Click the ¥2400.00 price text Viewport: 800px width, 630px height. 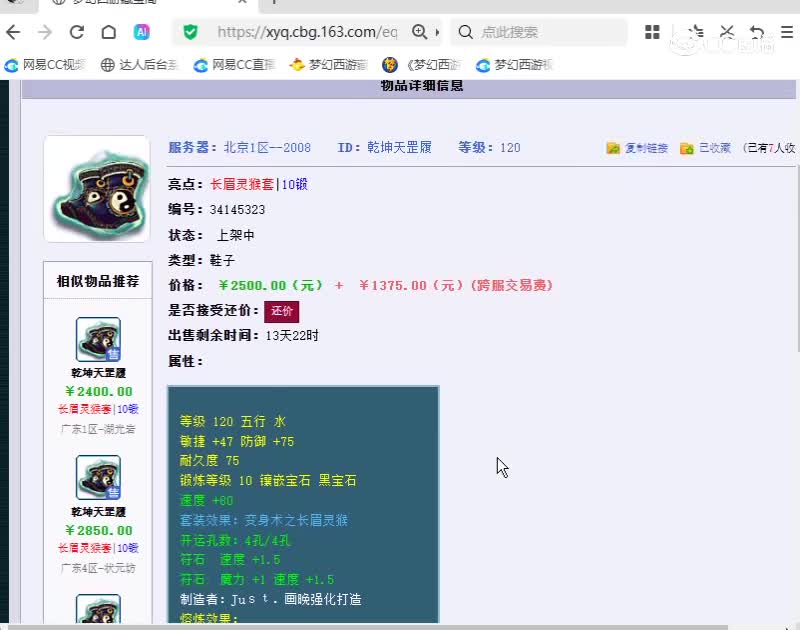tap(99, 391)
